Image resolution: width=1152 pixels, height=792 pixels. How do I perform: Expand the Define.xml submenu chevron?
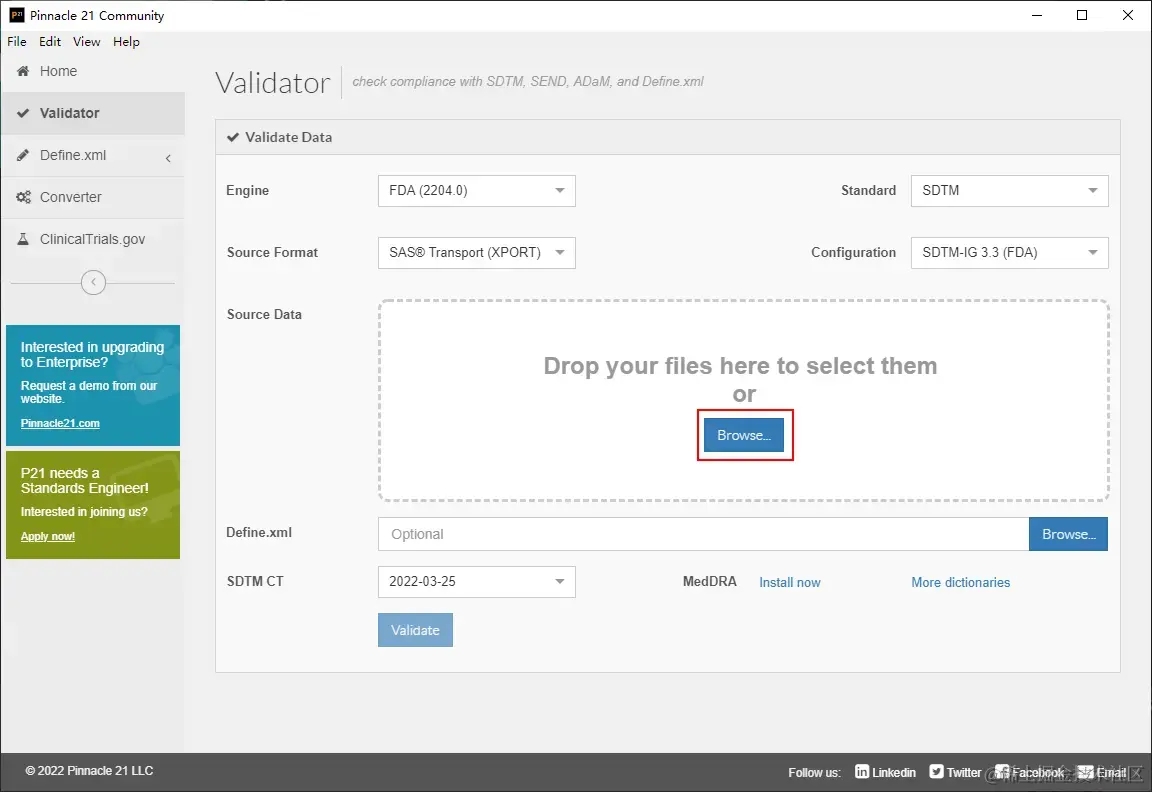pyautogui.click(x=168, y=158)
